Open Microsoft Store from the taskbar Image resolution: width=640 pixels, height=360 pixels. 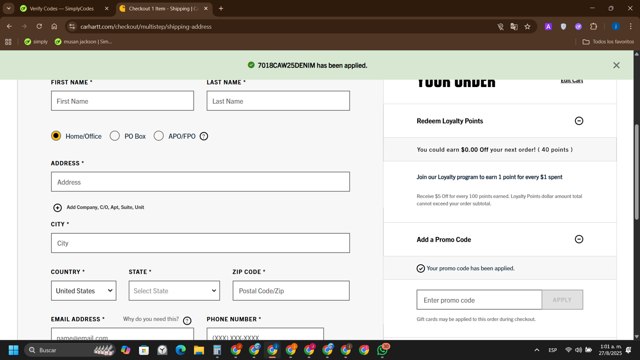point(144,350)
